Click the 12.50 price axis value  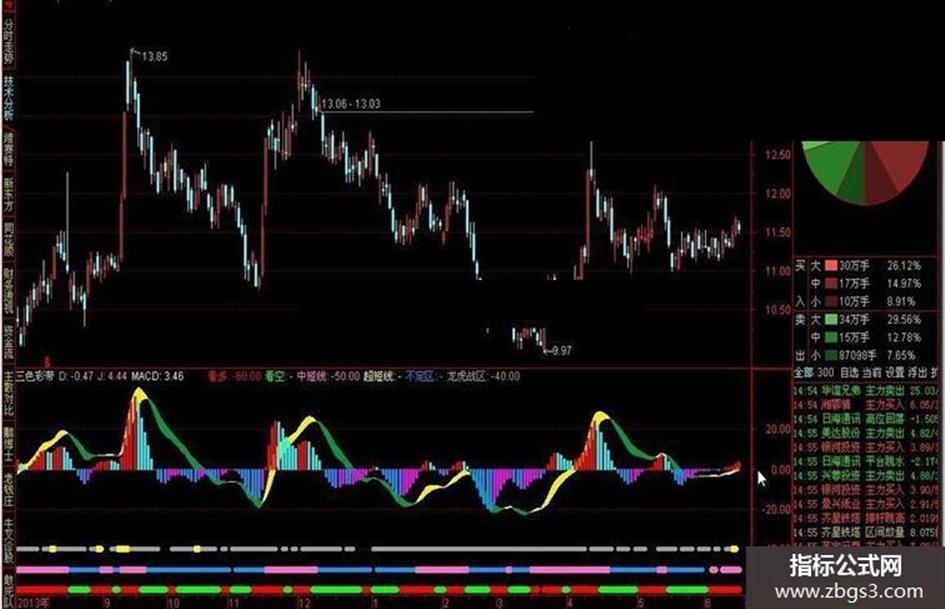[777, 155]
